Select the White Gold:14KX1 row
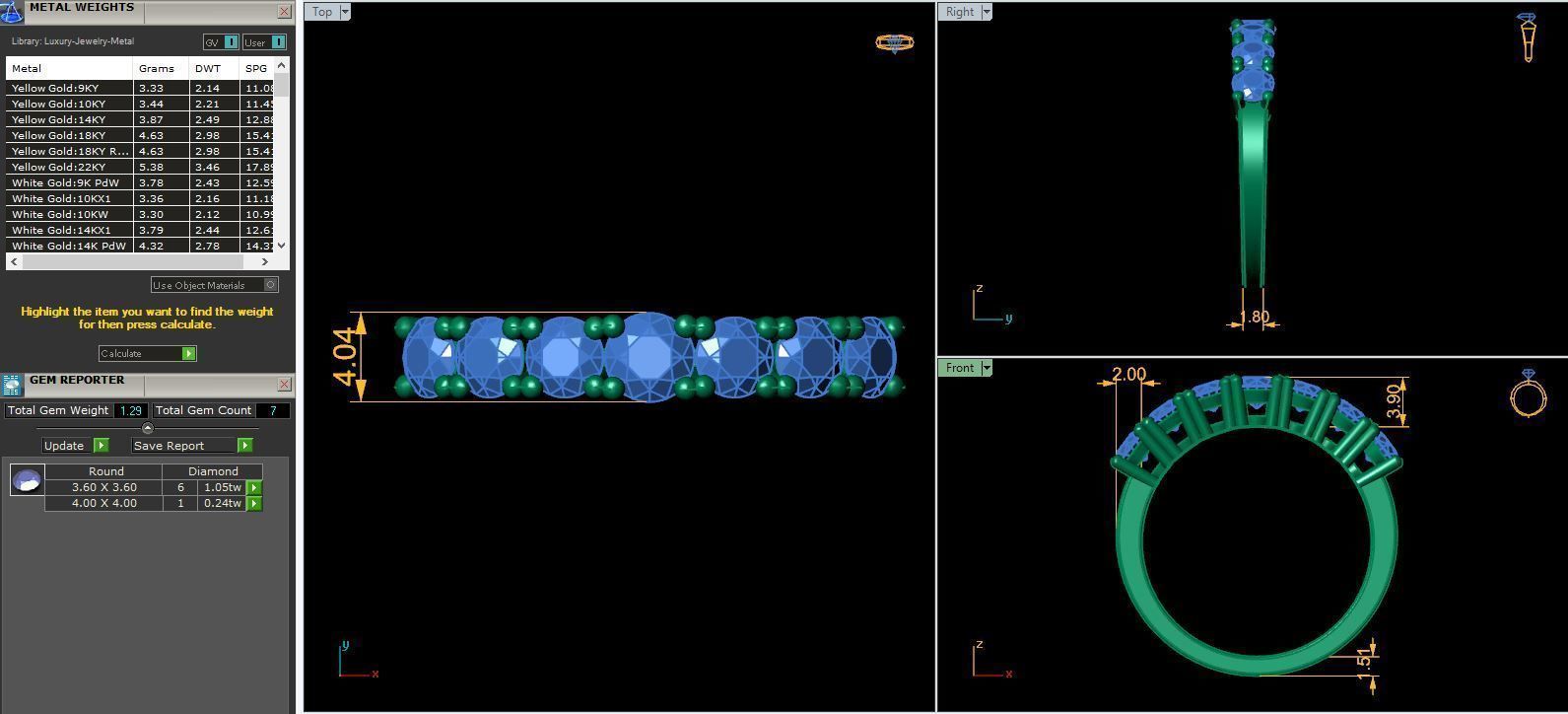The width and height of the screenshot is (1568, 714). pos(140,230)
